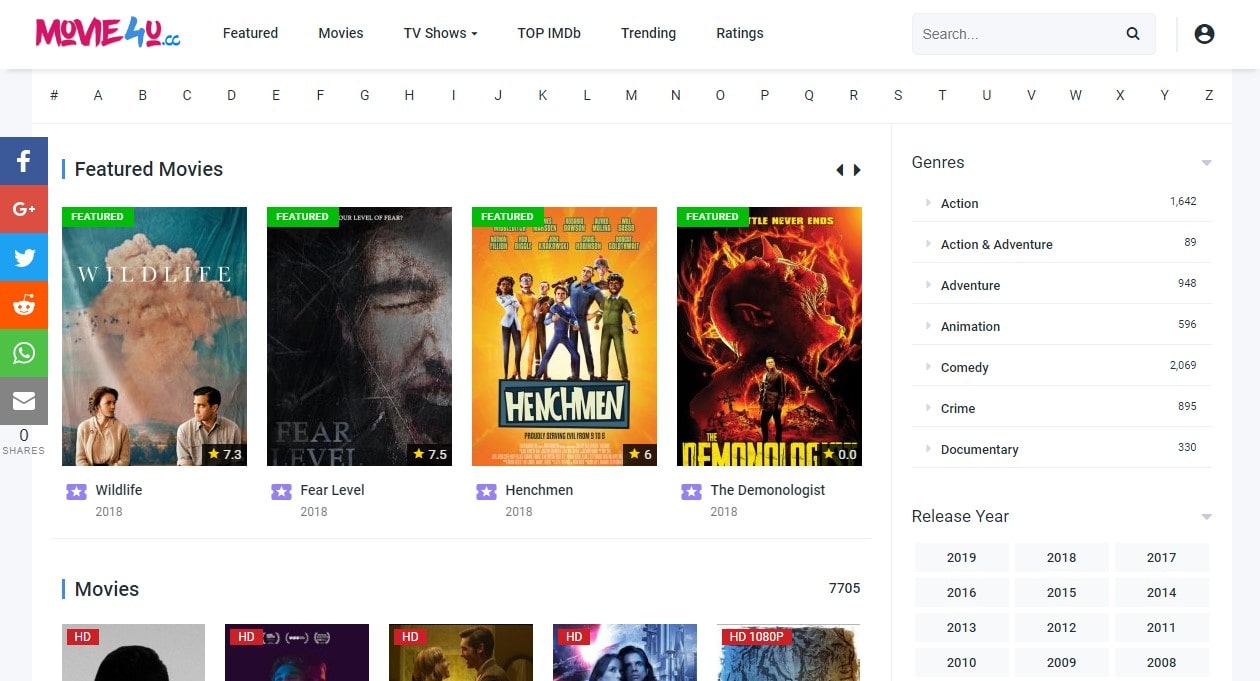Viewport: 1260px width, 681px height.
Task: Click the Movie4u.cc logo
Action: click(108, 33)
